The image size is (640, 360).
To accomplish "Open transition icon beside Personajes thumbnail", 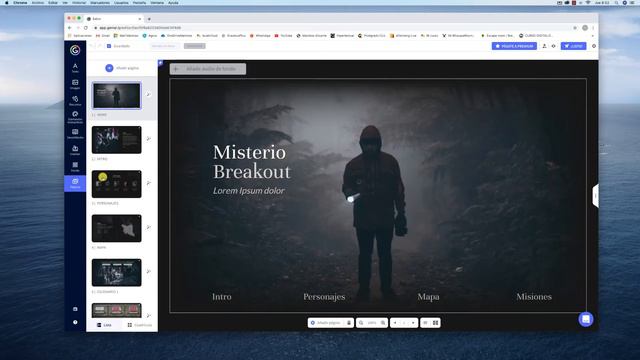I will coord(149,183).
